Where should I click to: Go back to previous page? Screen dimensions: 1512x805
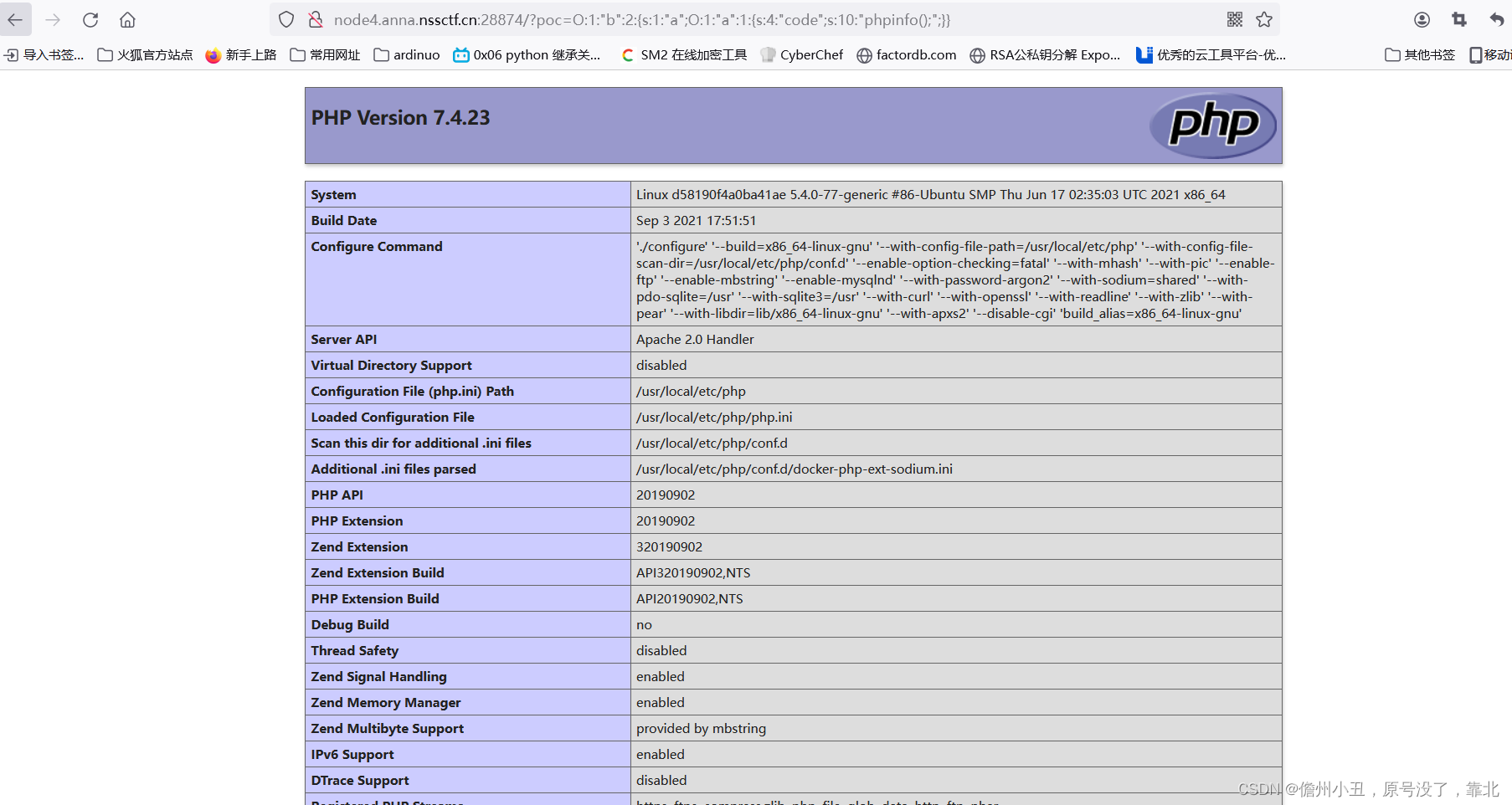(15, 19)
